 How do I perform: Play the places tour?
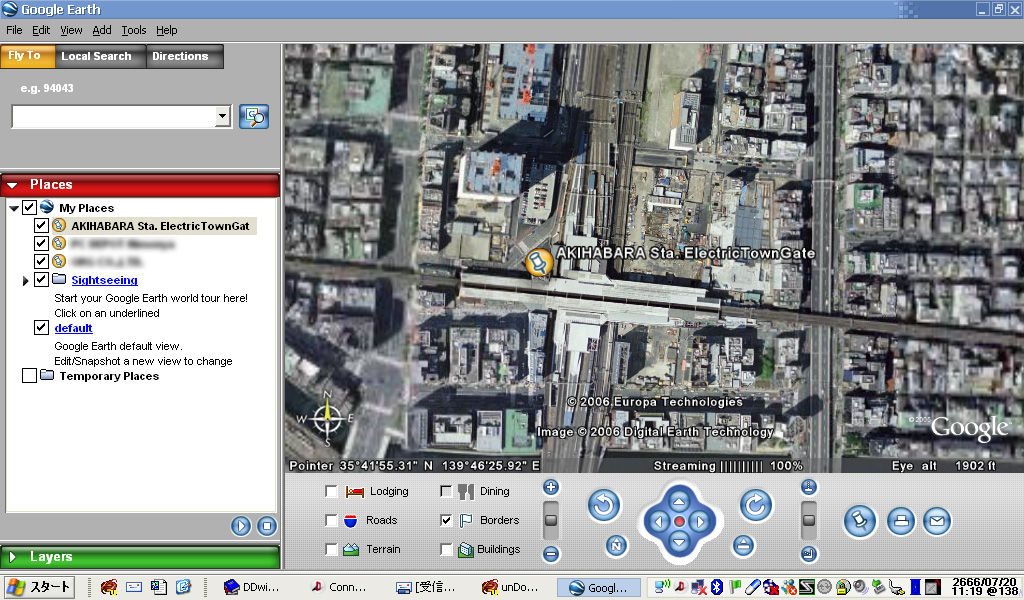[x=240, y=526]
